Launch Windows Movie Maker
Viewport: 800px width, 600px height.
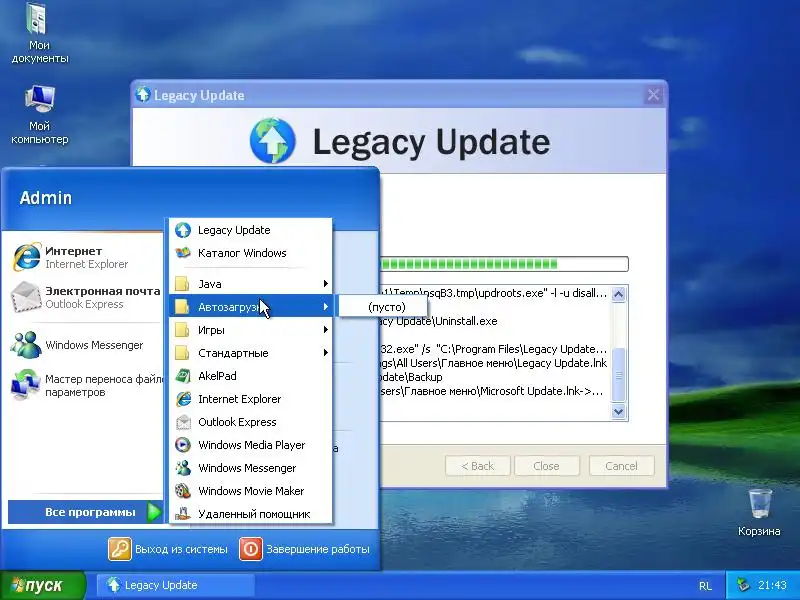[x=251, y=491]
